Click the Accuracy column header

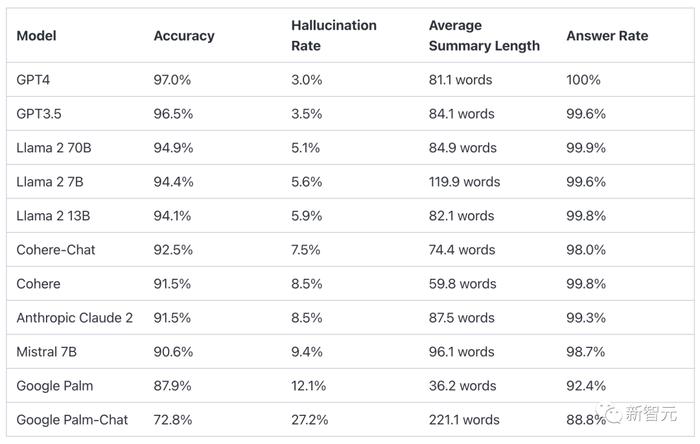(184, 36)
